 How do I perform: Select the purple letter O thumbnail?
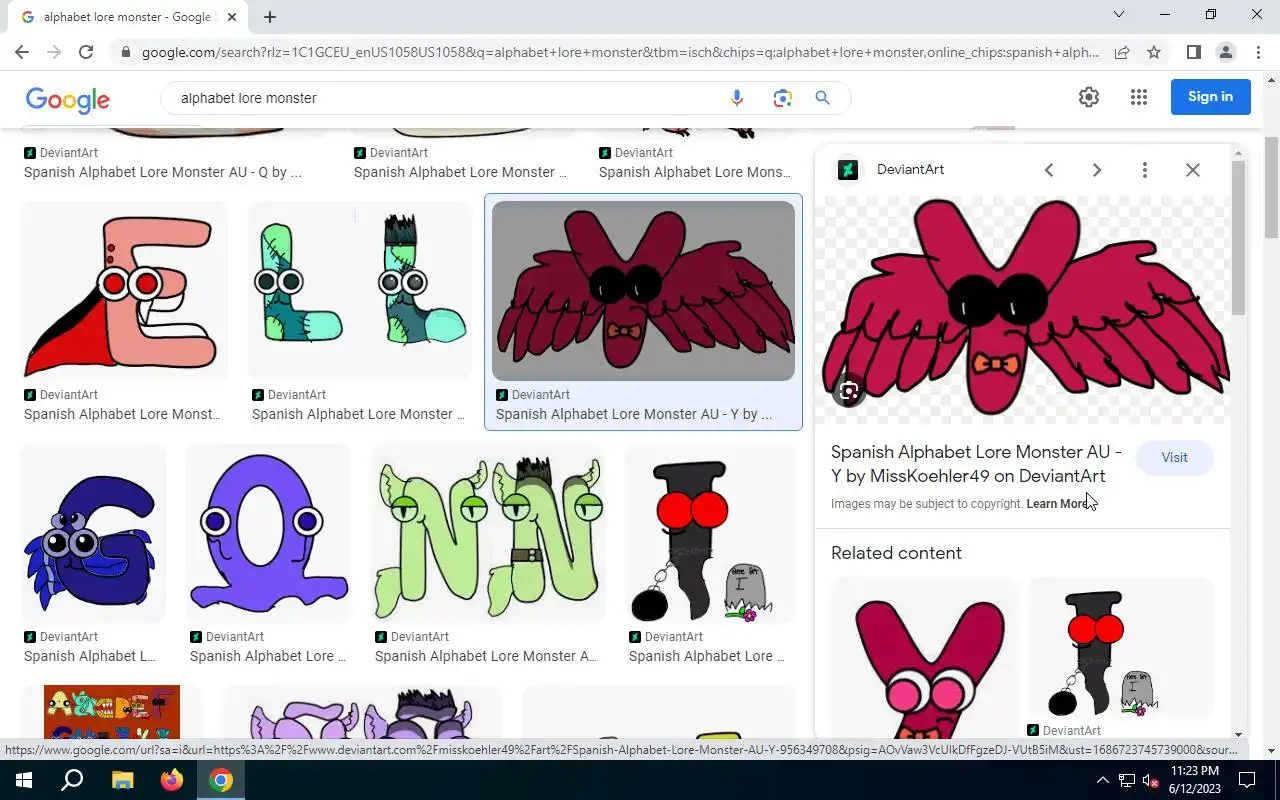(x=269, y=534)
